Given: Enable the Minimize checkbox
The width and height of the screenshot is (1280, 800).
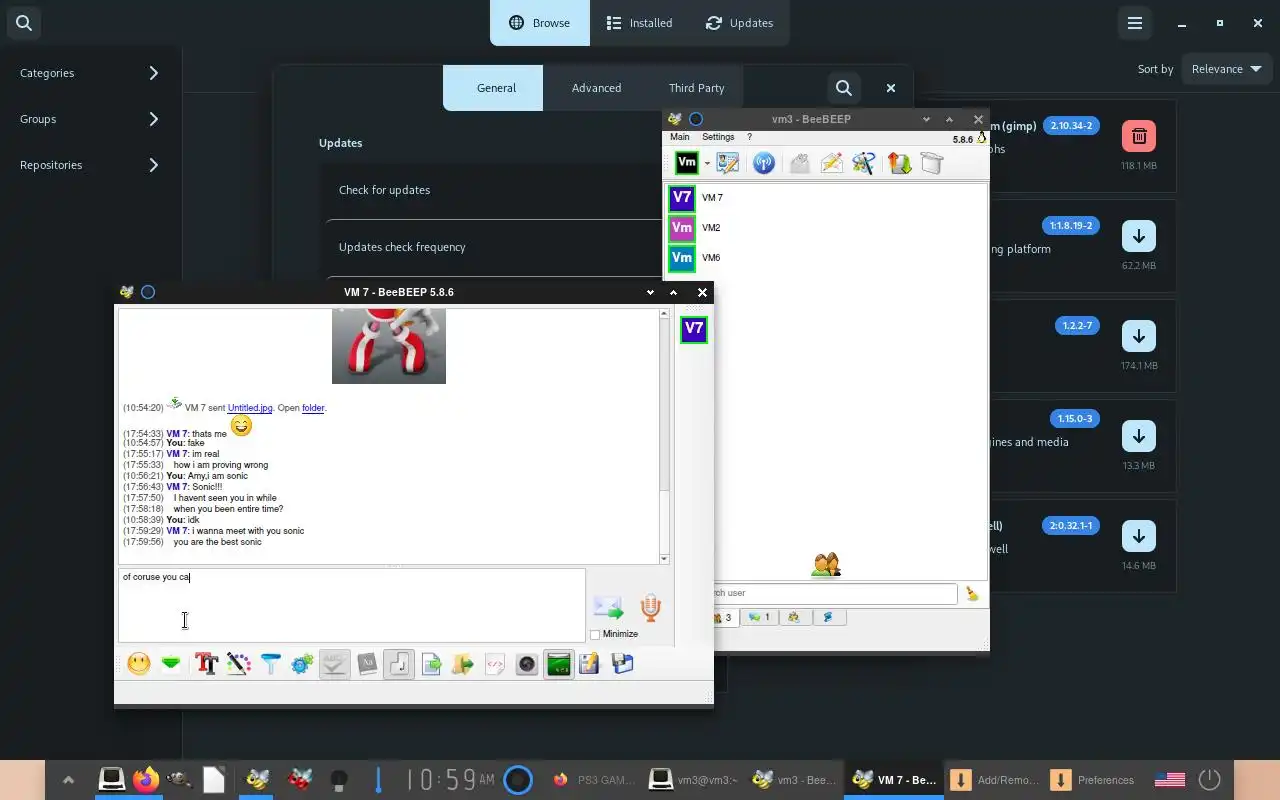Looking at the screenshot, I should pyautogui.click(x=595, y=634).
